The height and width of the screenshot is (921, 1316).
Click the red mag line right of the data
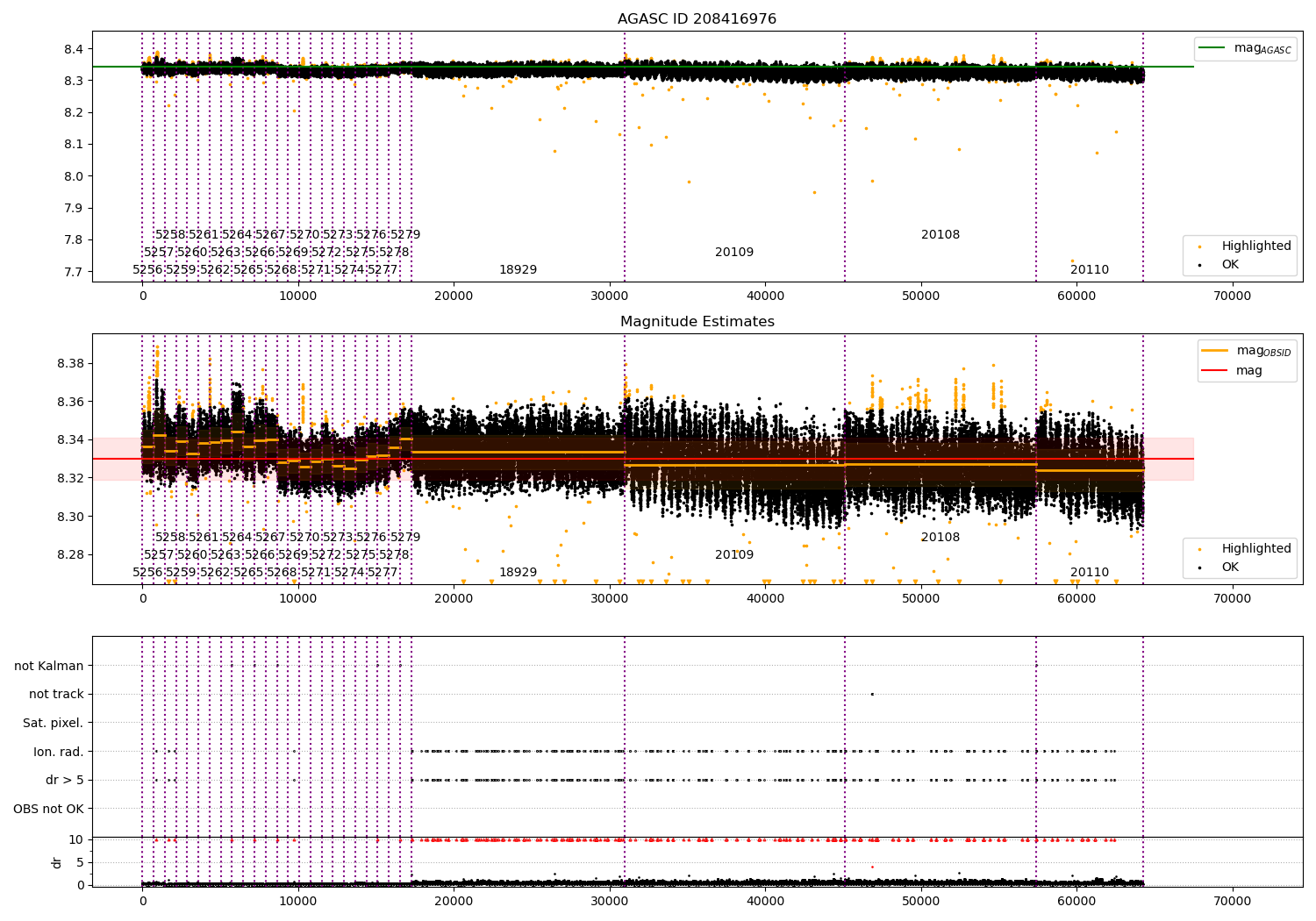[1169, 459]
